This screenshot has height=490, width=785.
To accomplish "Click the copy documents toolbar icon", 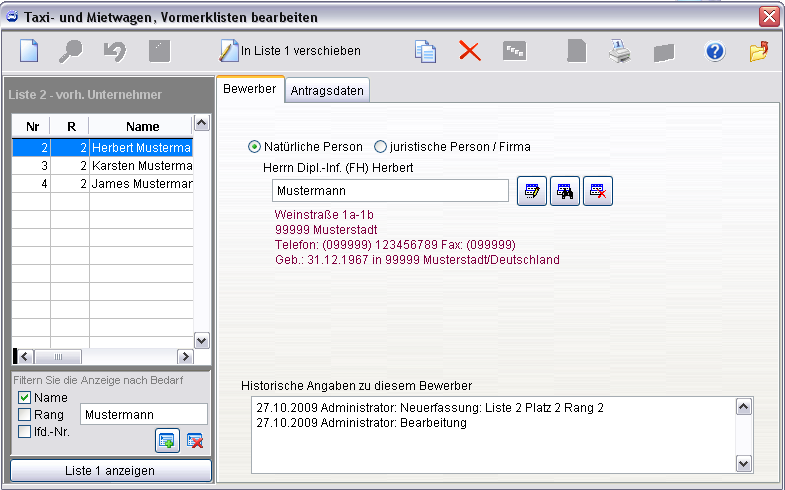I will tap(426, 51).
